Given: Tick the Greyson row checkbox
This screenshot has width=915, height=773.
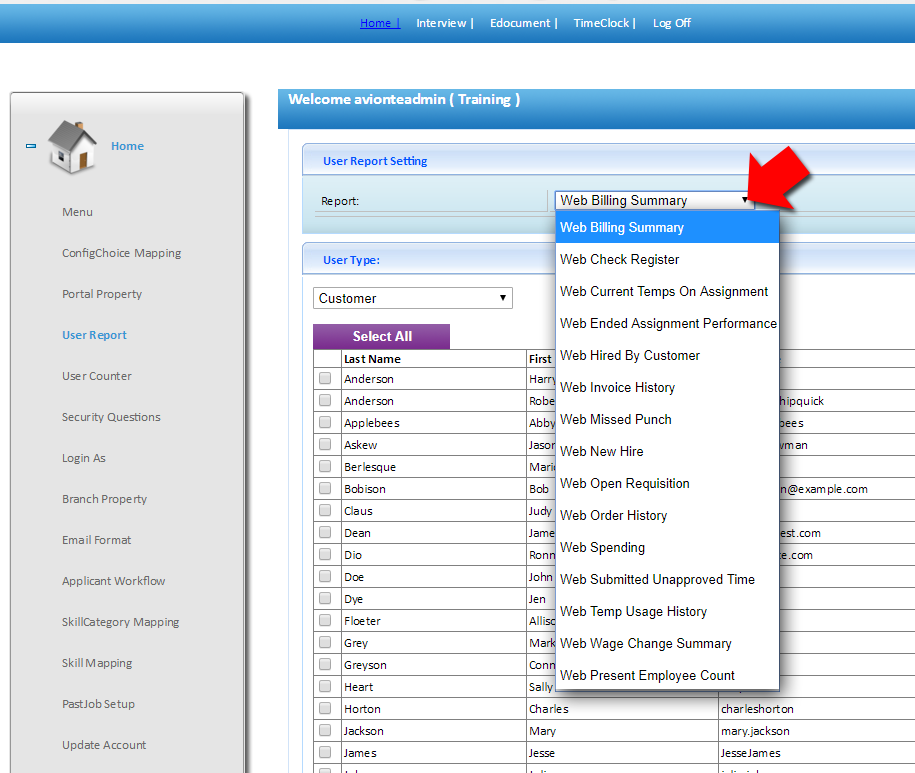Looking at the screenshot, I should (325, 664).
